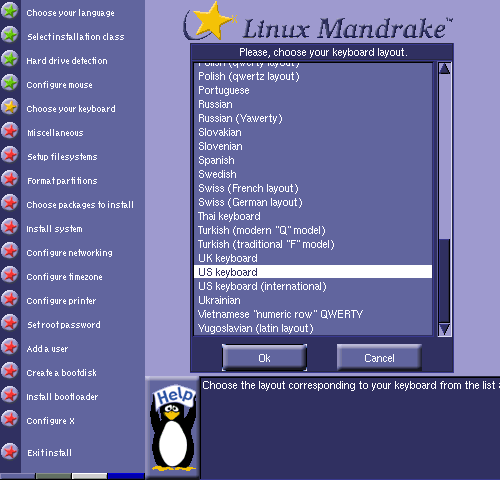
Task: Open the Configure networking step label
Action: (69, 253)
